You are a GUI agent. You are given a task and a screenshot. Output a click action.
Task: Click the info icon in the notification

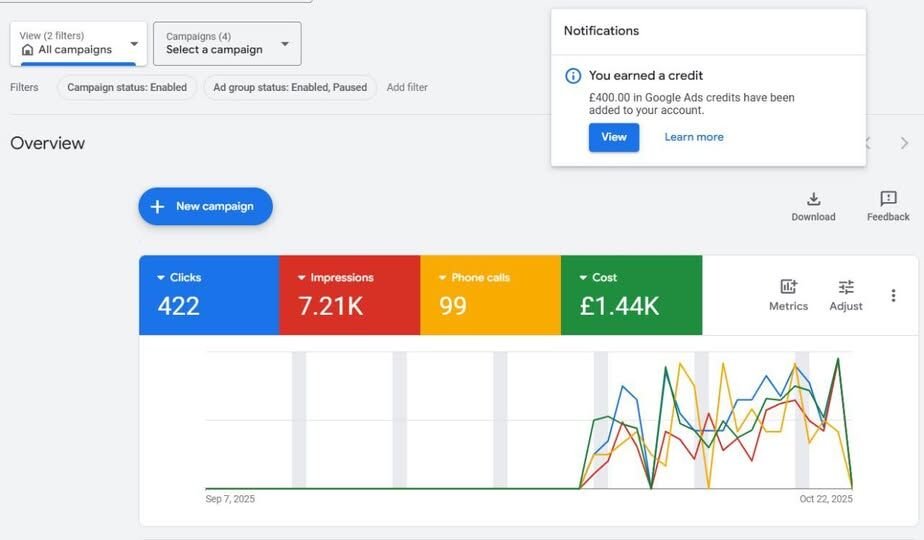(573, 76)
